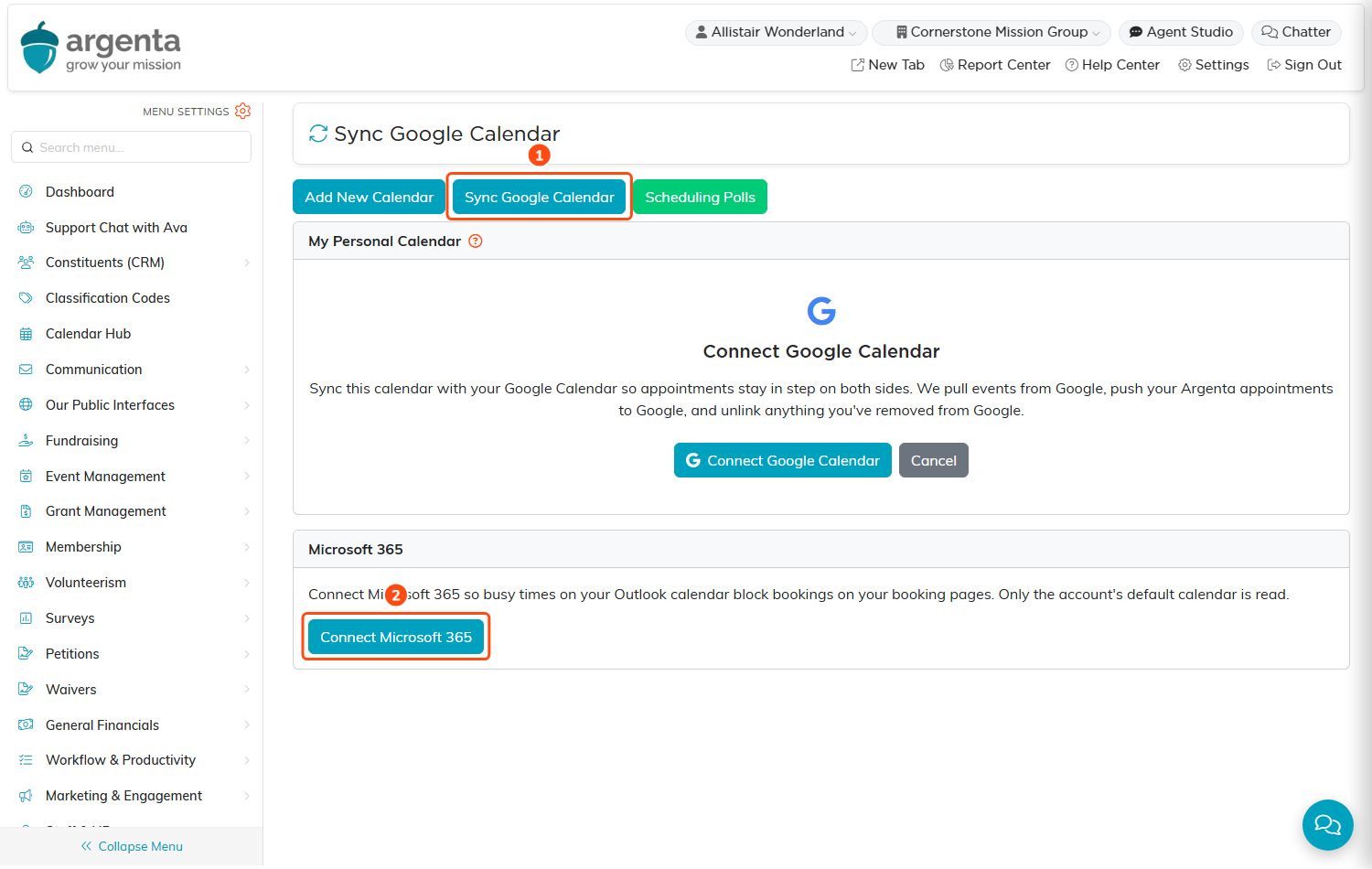The image size is (1372, 869).
Task: Click the Calendar Hub icon
Action: pyautogui.click(x=26, y=334)
